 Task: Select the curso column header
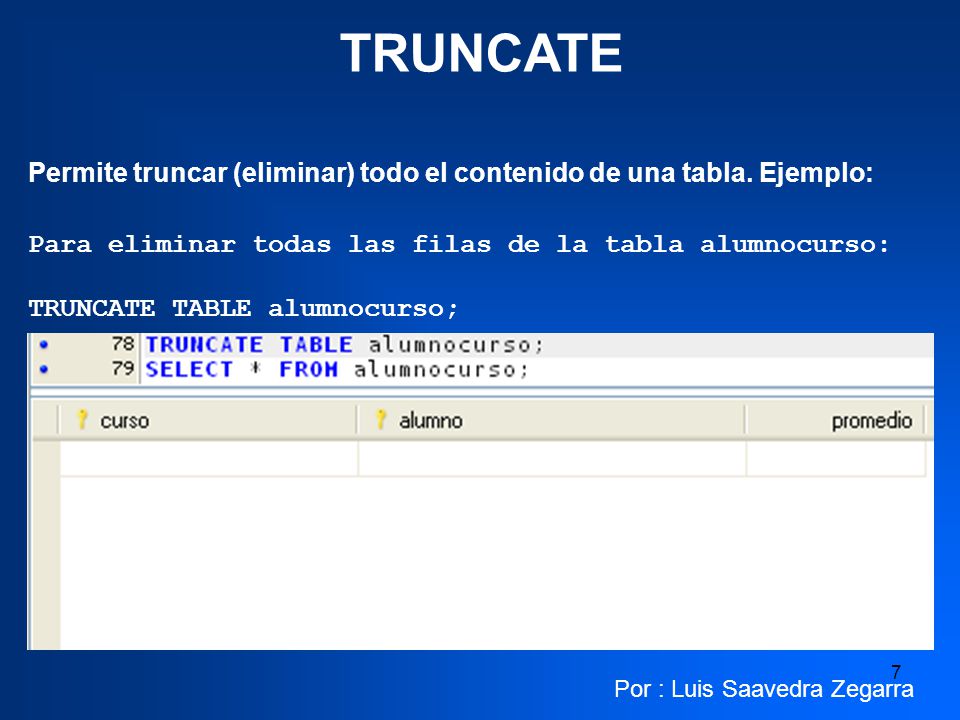[x=208, y=421]
